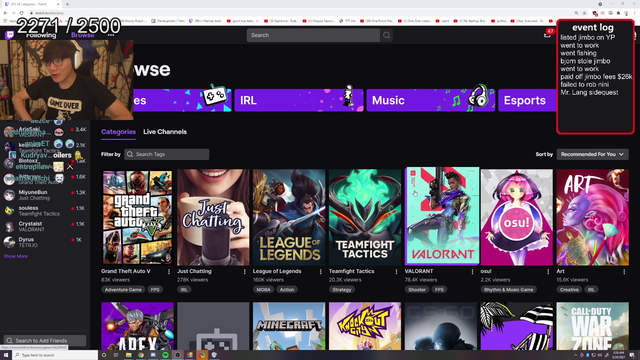Click the Shooter tag under VALORANT

tap(417, 290)
